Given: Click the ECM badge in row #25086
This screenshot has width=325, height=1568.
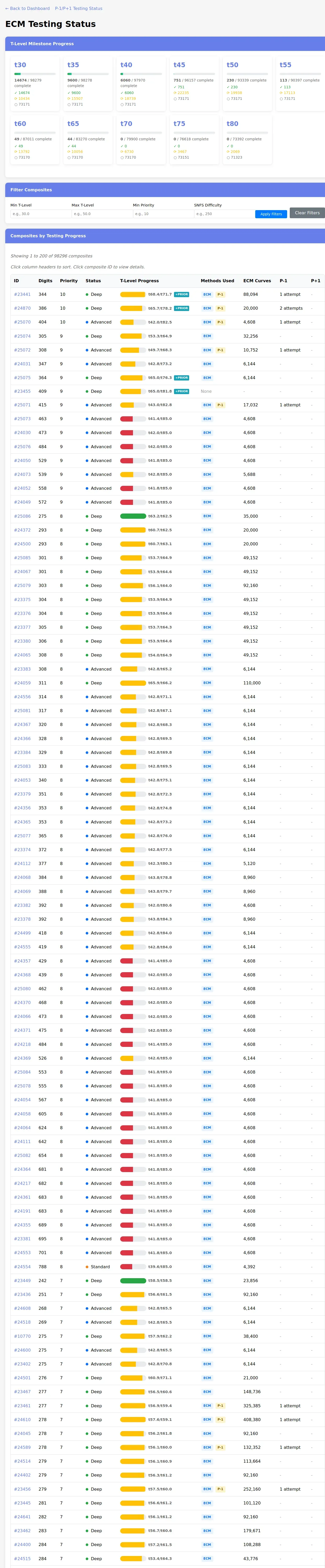Looking at the screenshot, I should click(x=207, y=516).
